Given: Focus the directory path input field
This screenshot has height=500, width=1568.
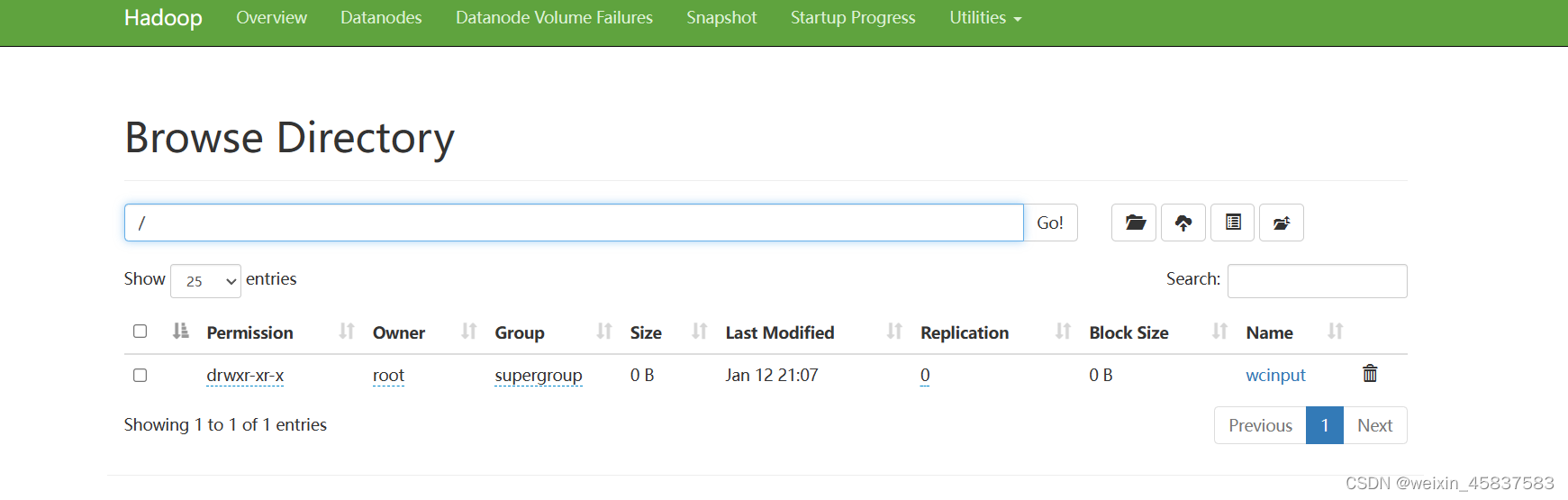Looking at the screenshot, I should (574, 223).
